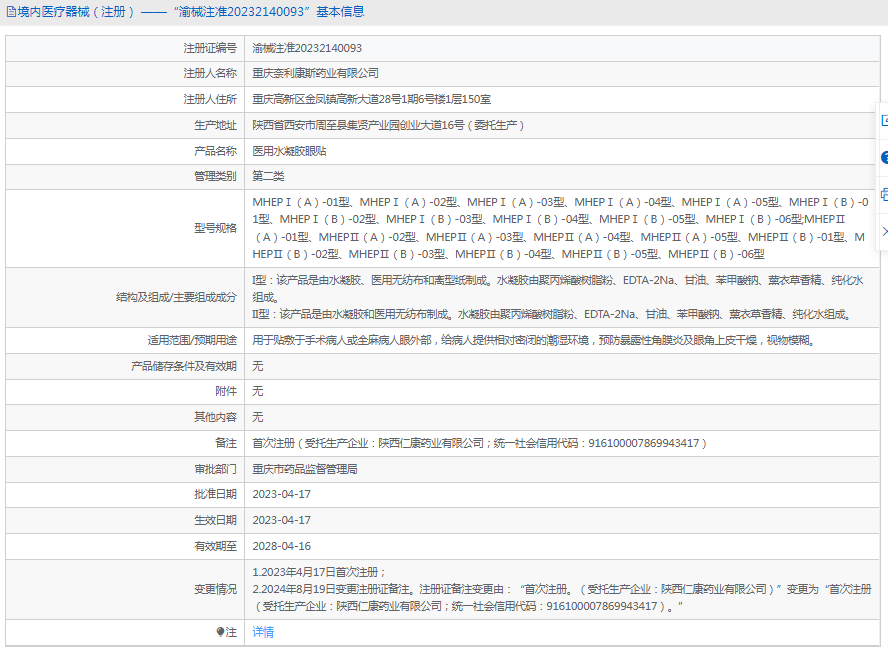
Task: Click the 注册人住所 address value
Action: [x=371, y=100]
